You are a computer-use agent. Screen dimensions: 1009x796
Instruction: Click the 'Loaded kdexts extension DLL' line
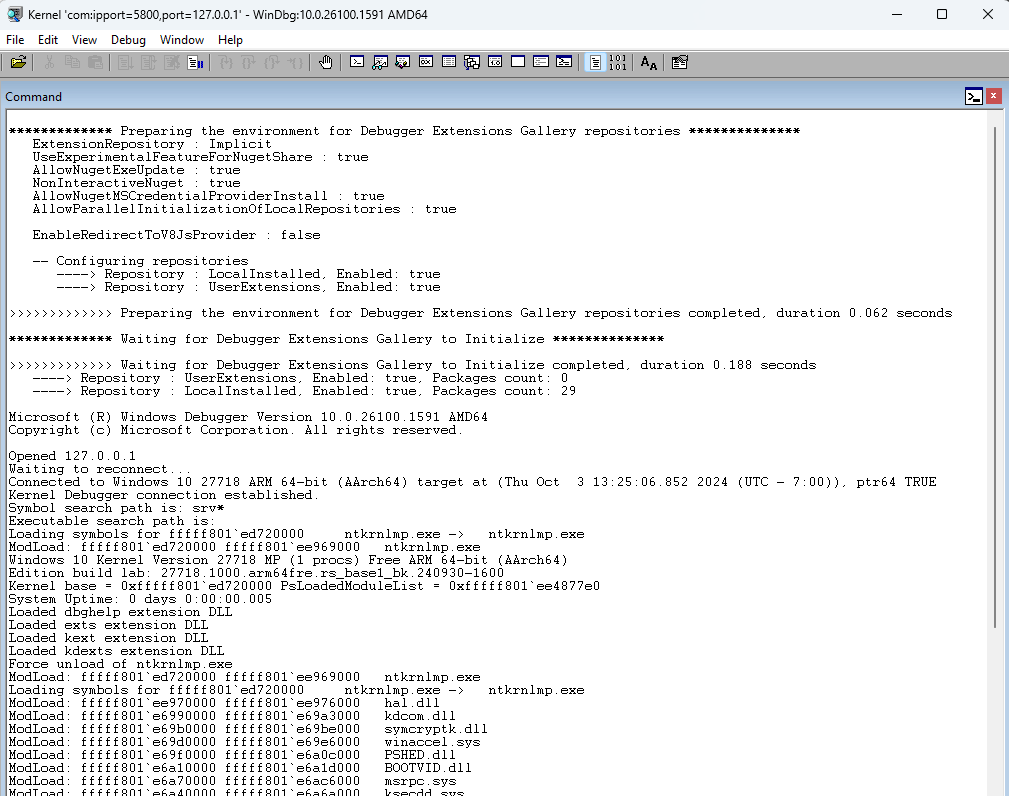point(116,651)
